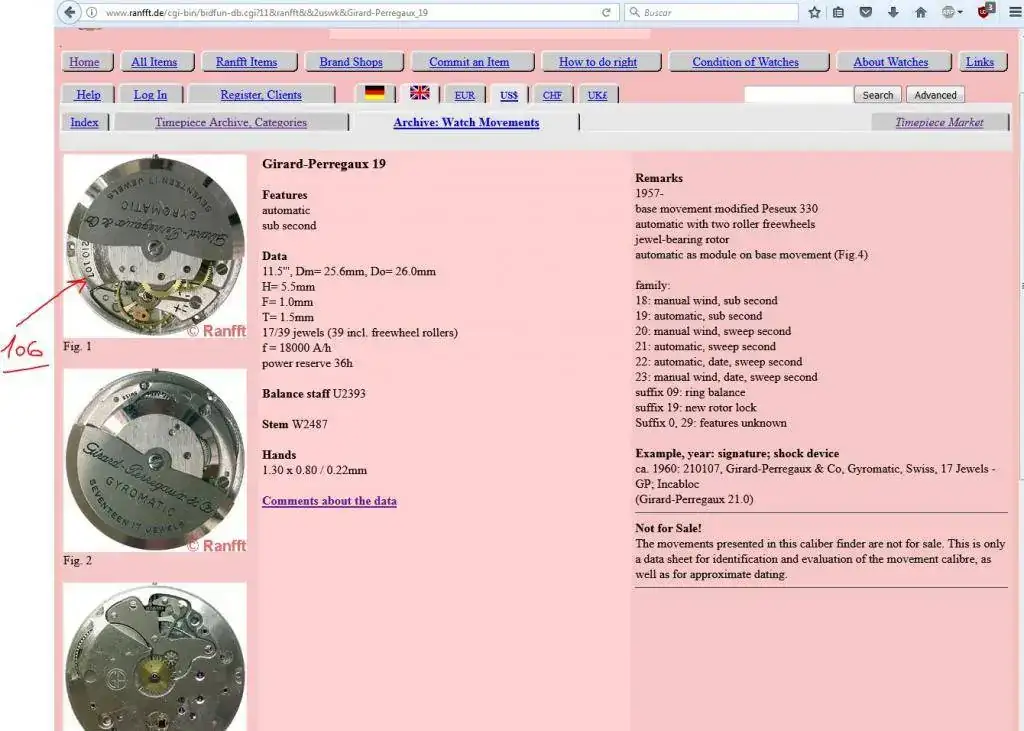Click the uBlock extension icon
Screen dimensions: 1024x731
[x=985, y=10]
